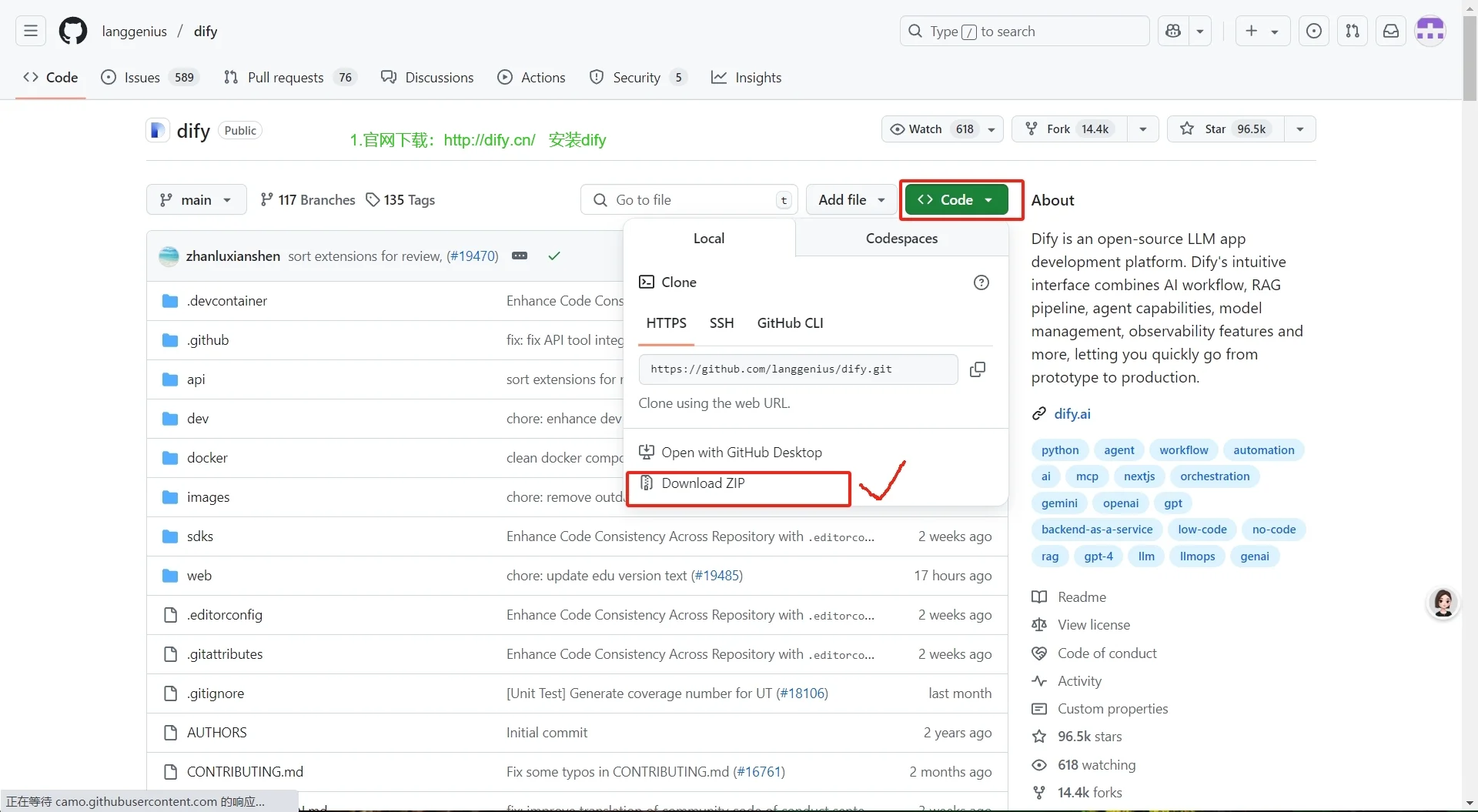Screen dimensions: 1478x812
Task: Open the docker folder
Action: [x=207, y=457]
